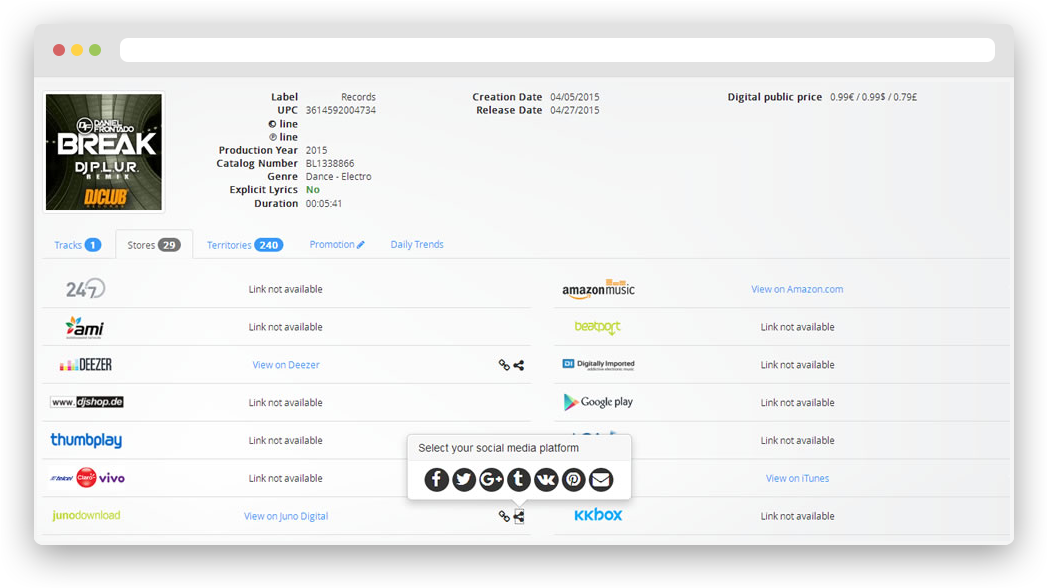The height and width of the screenshot is (588, 1047).
Task: Click inside the top search bar
Action: pyautogui.click(x=556, y=49)
